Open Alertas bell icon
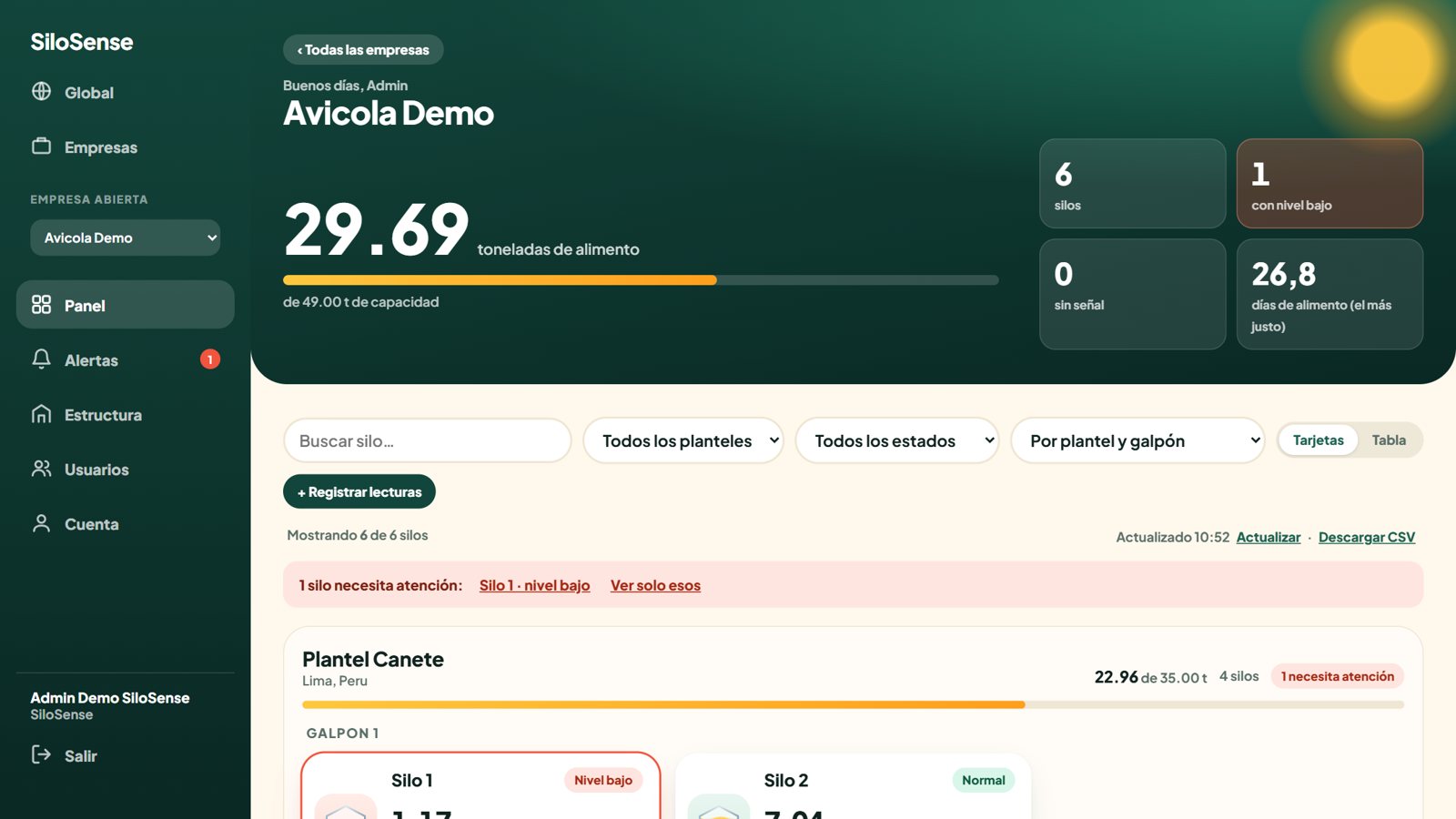This screenshot has width=1456, height=819. (41, 359)
